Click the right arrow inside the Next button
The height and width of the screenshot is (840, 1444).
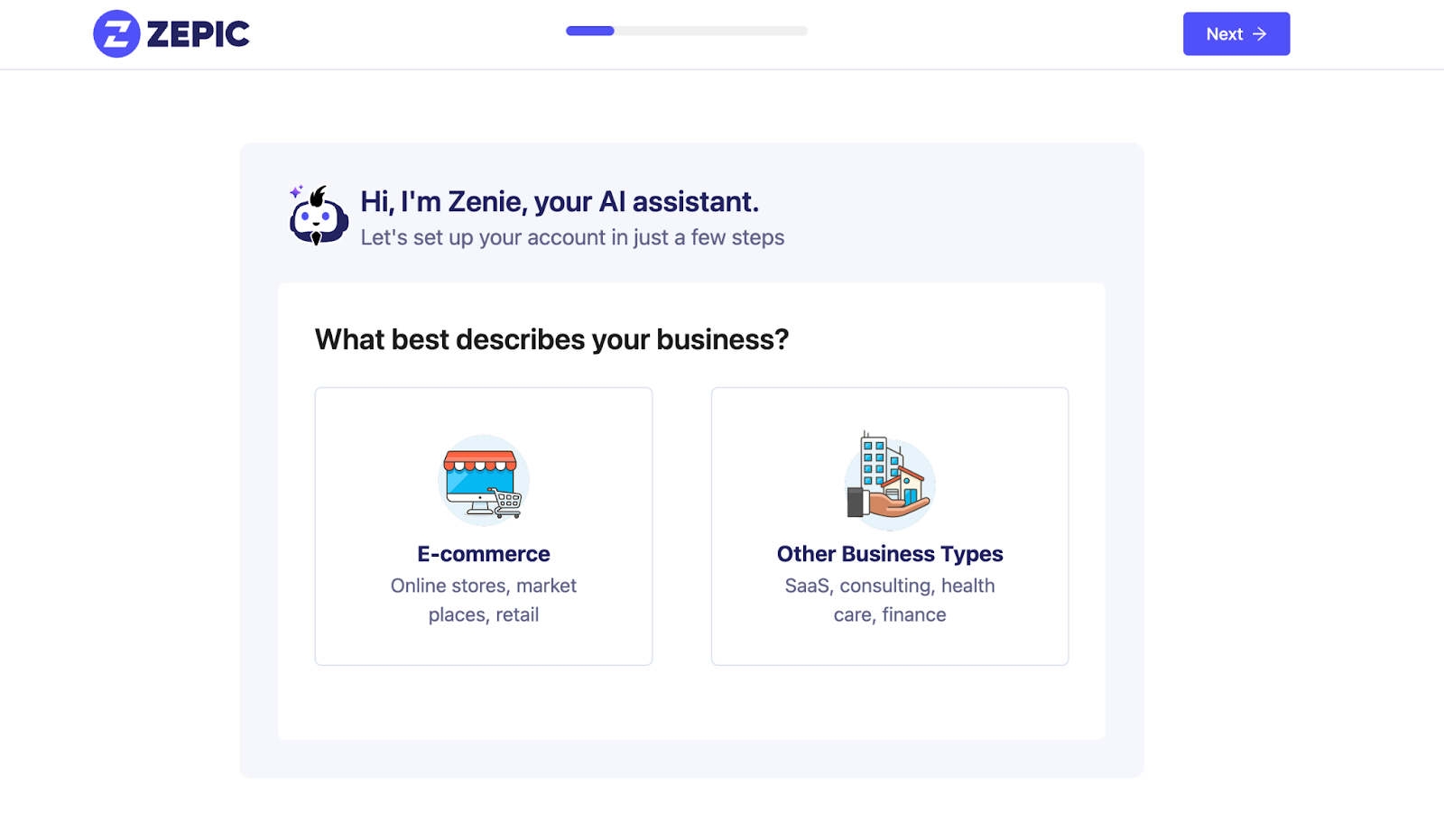click(x=1260, y=34)
